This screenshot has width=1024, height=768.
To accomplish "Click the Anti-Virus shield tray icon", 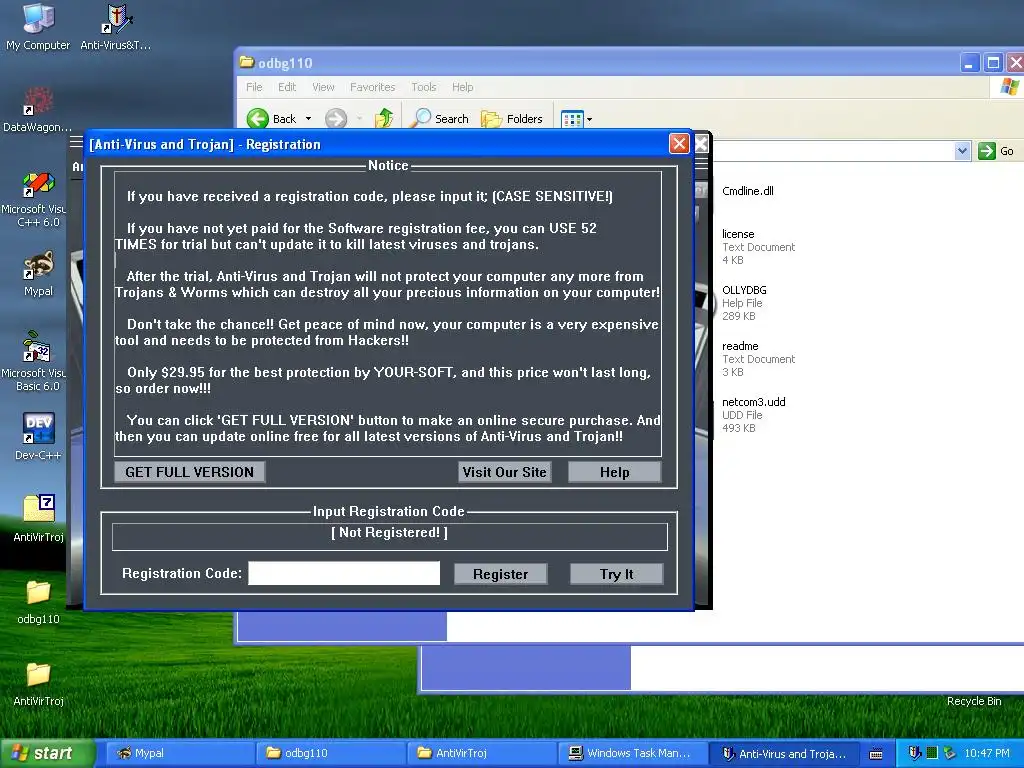I will click(x=914, y=753).
